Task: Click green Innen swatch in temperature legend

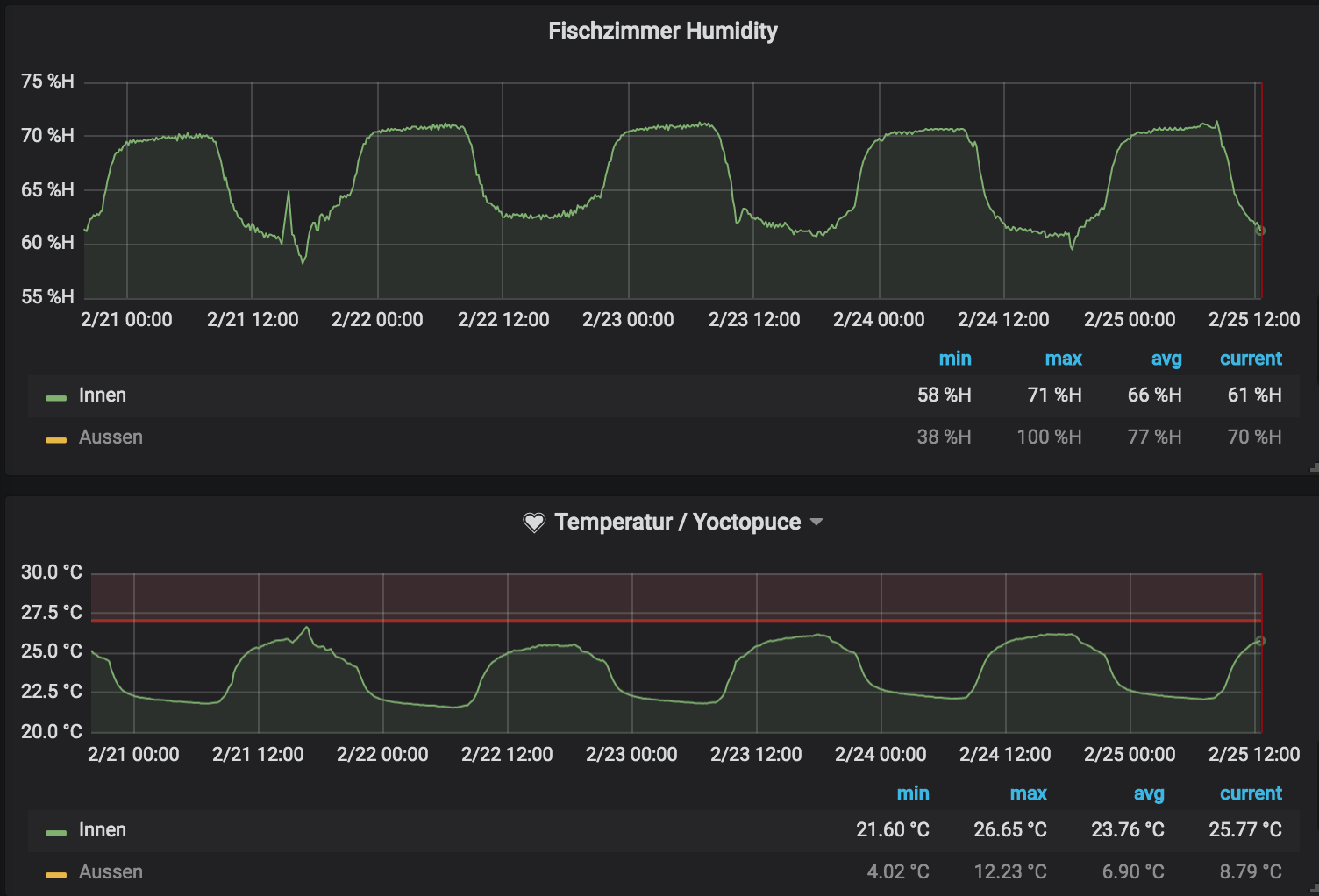Action: [56, 832]
